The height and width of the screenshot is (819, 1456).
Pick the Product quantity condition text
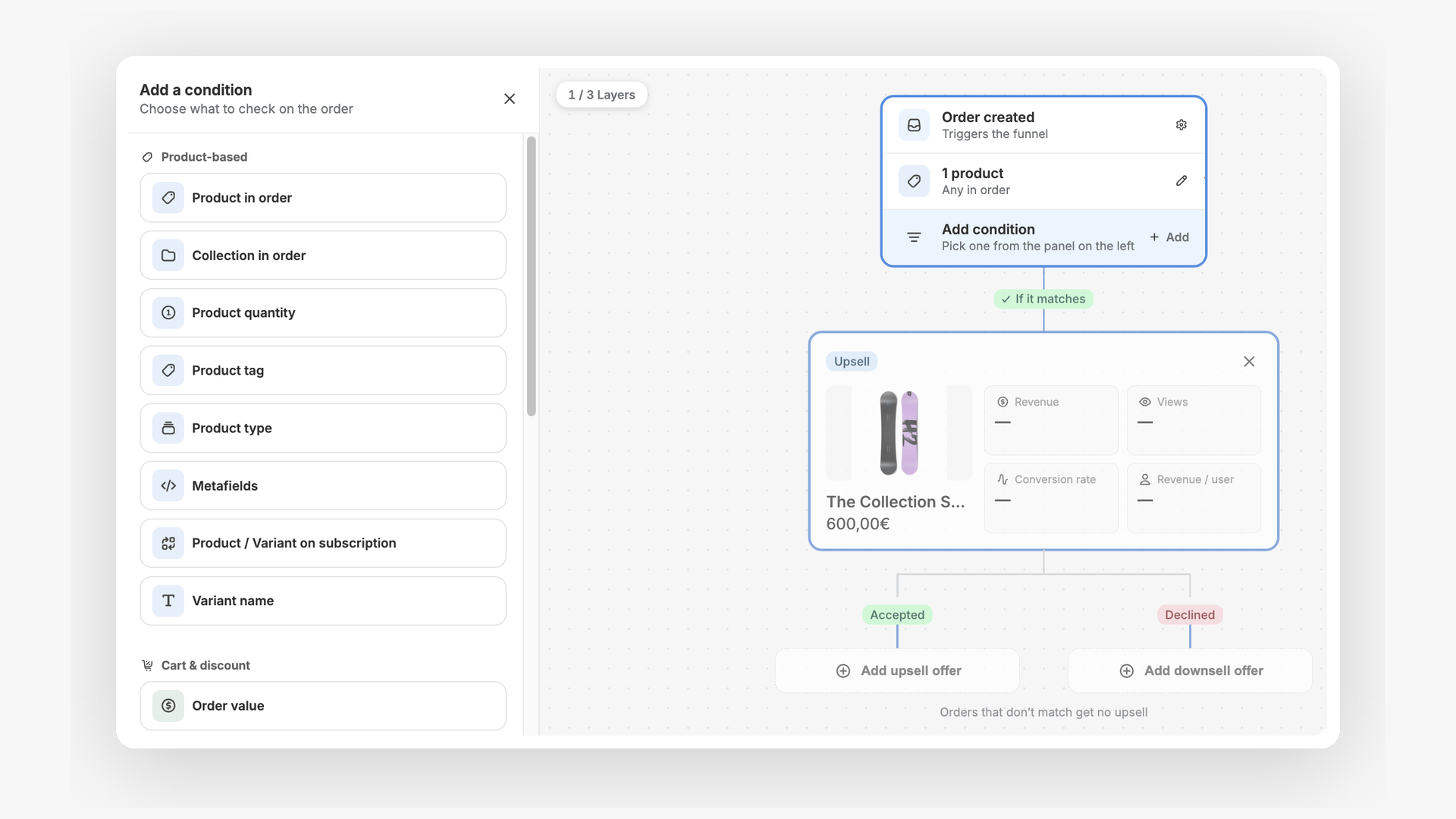click(243, 312)
